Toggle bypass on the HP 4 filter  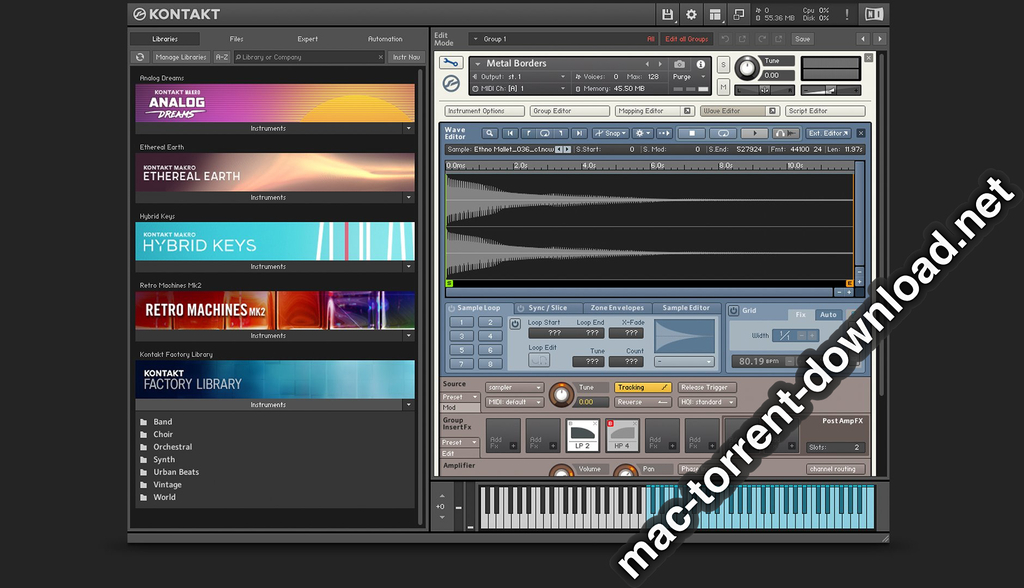click(611, 424)
